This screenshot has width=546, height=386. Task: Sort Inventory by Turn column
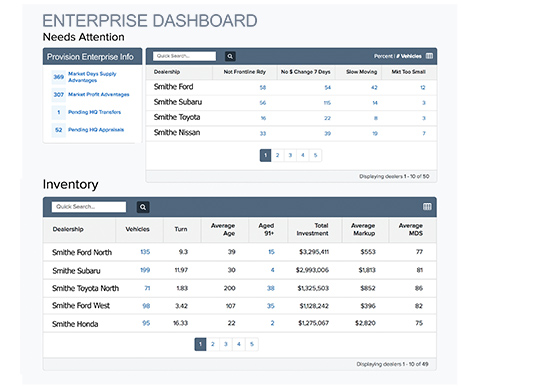[x=181, y=229]
